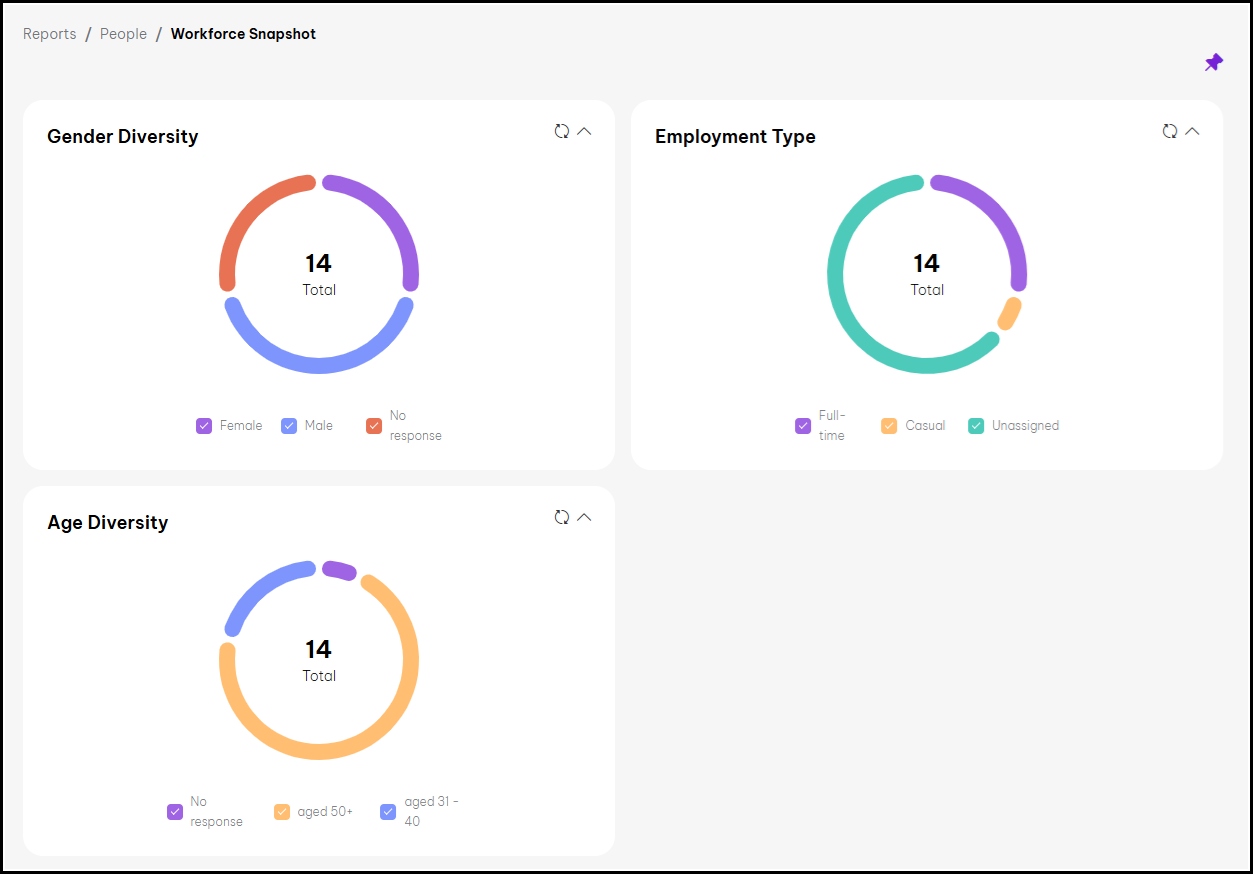The height and width of the screenshot is (874, 1253).
Task: Open the Reports breadcrumb link
Action: coord(50,34)
